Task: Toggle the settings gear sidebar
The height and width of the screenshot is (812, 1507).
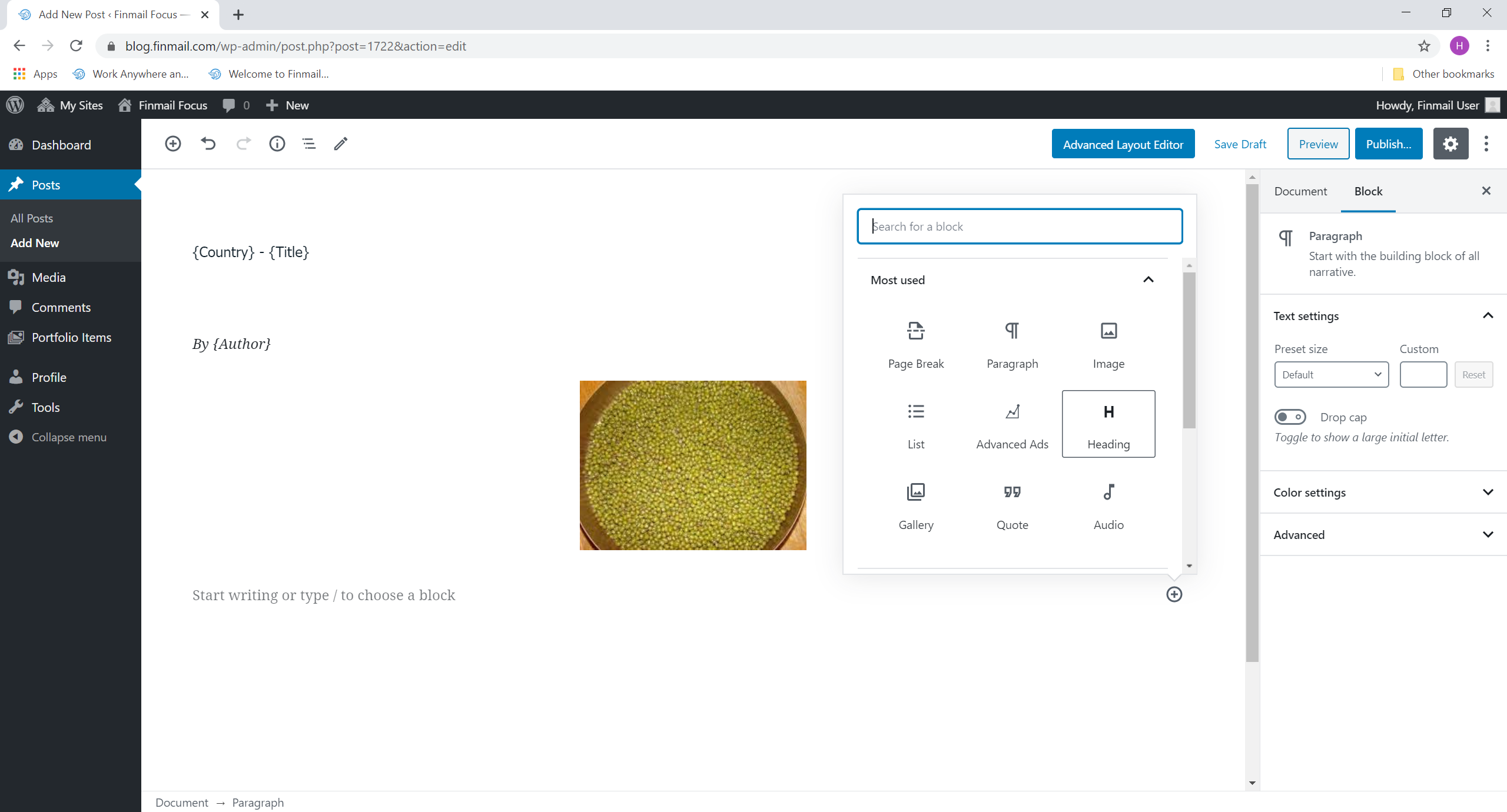Action: (x=1450, y=144)
